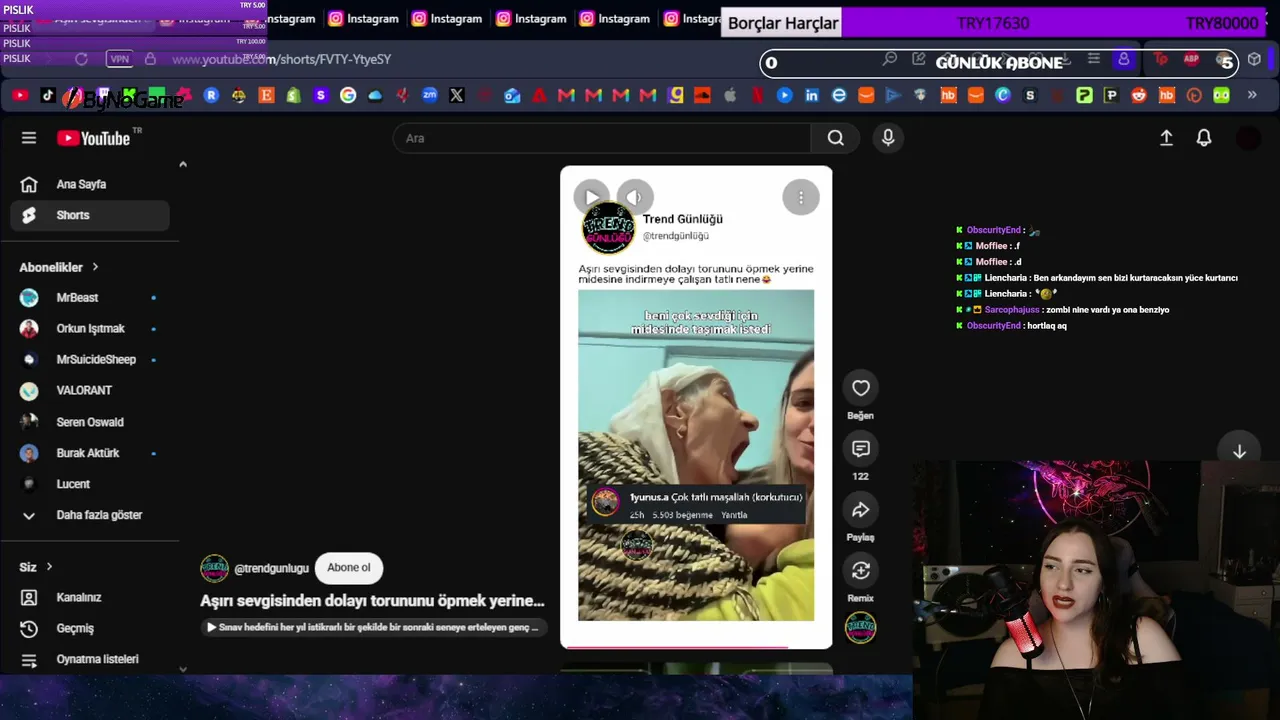
Task: Subscribe with the Abone ol button
Action: click(349, 568)
